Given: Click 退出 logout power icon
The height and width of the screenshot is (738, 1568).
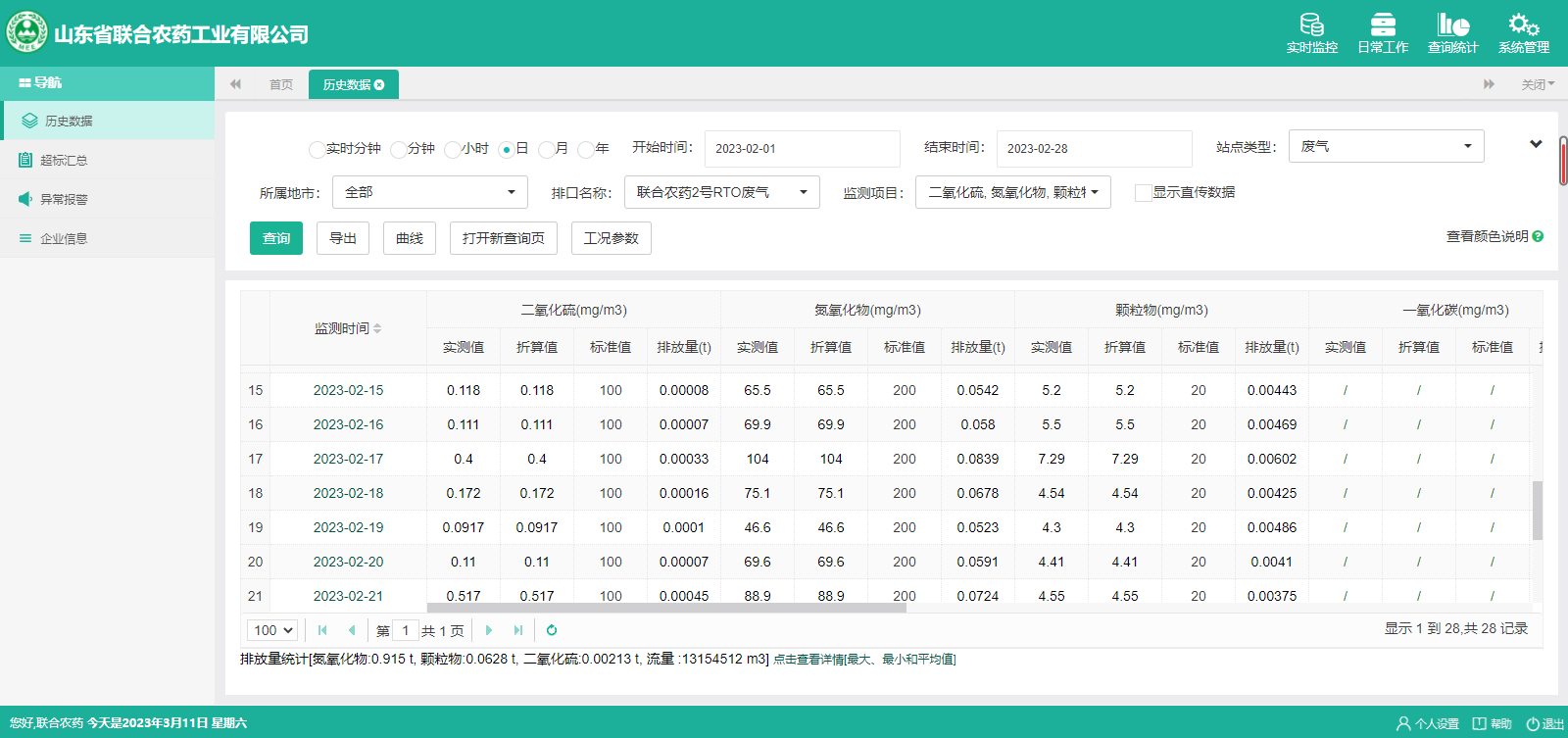Looking at the screenshot, I should click(1545, 723).
